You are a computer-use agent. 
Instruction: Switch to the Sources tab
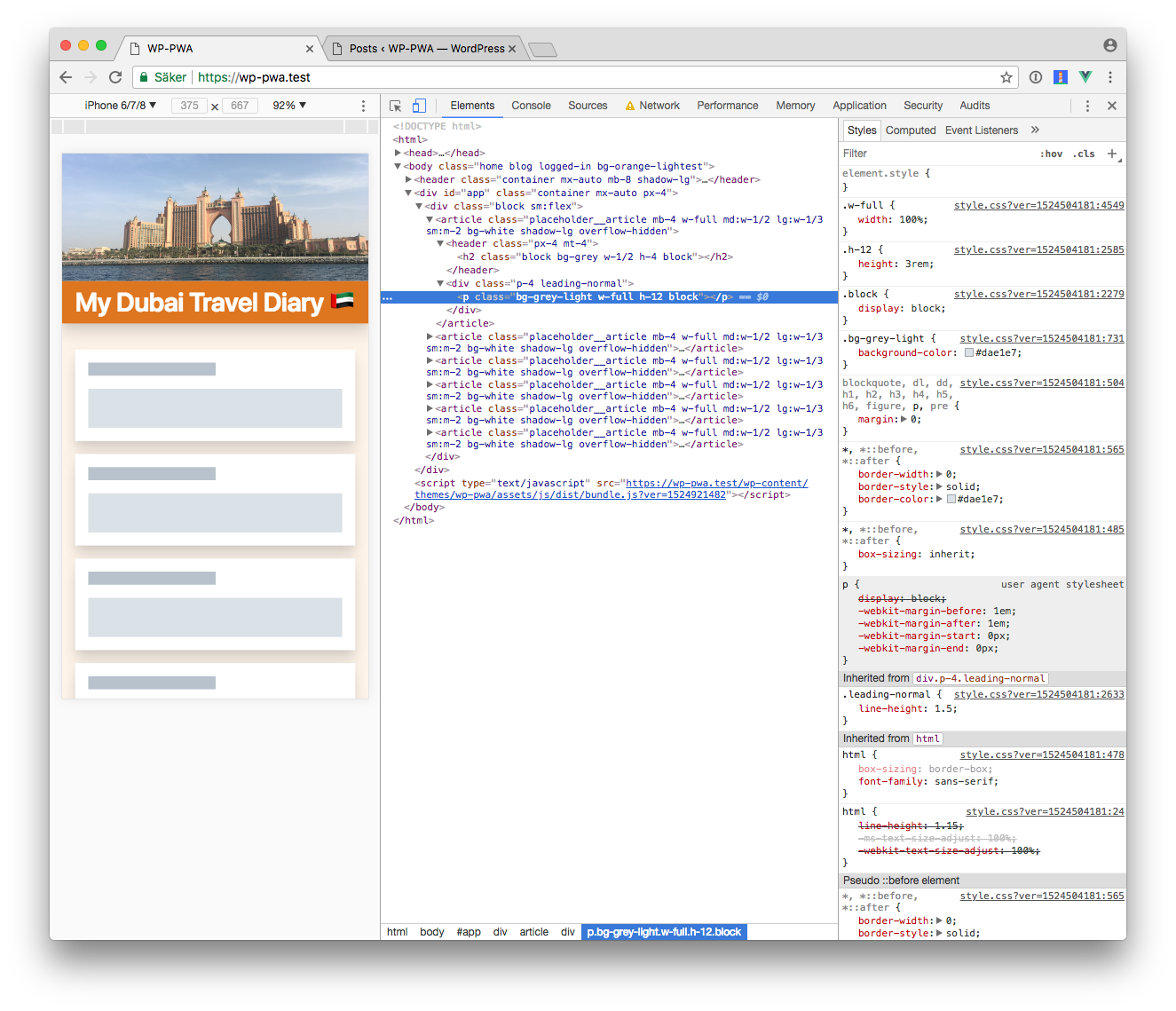588,106
